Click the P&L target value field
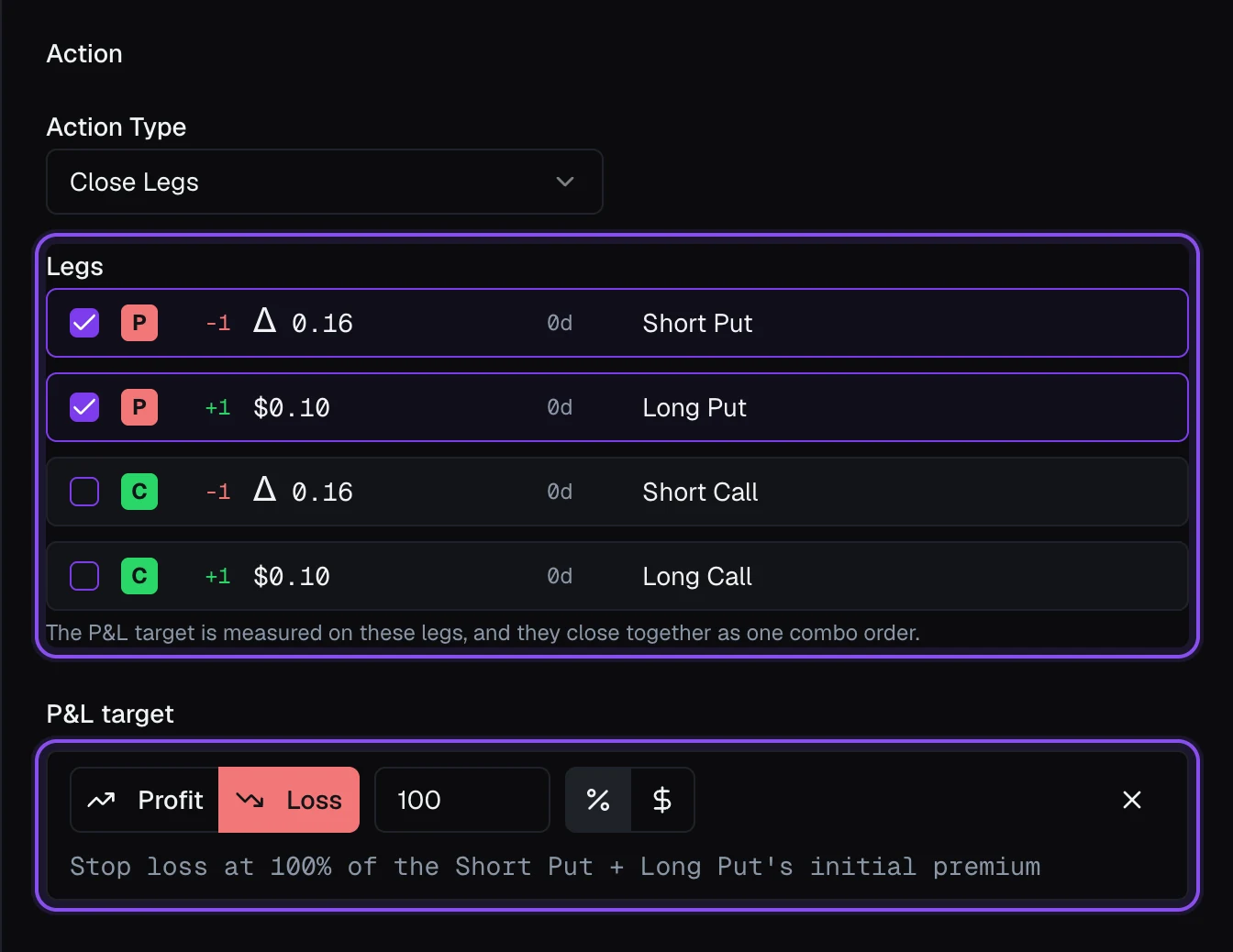Image resolution: width=1233 pixels, height=952 pixels. (x=462, y=800)
